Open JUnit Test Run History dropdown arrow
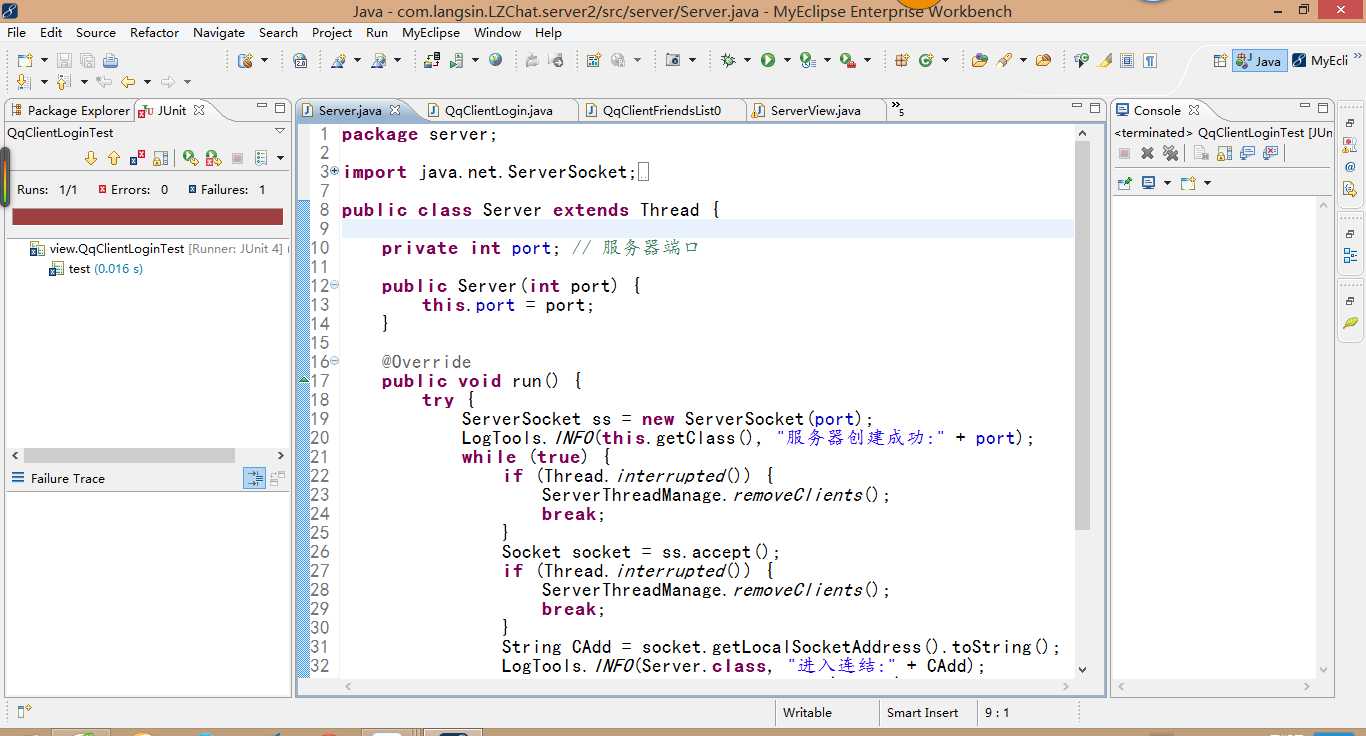 pos(280,158)
